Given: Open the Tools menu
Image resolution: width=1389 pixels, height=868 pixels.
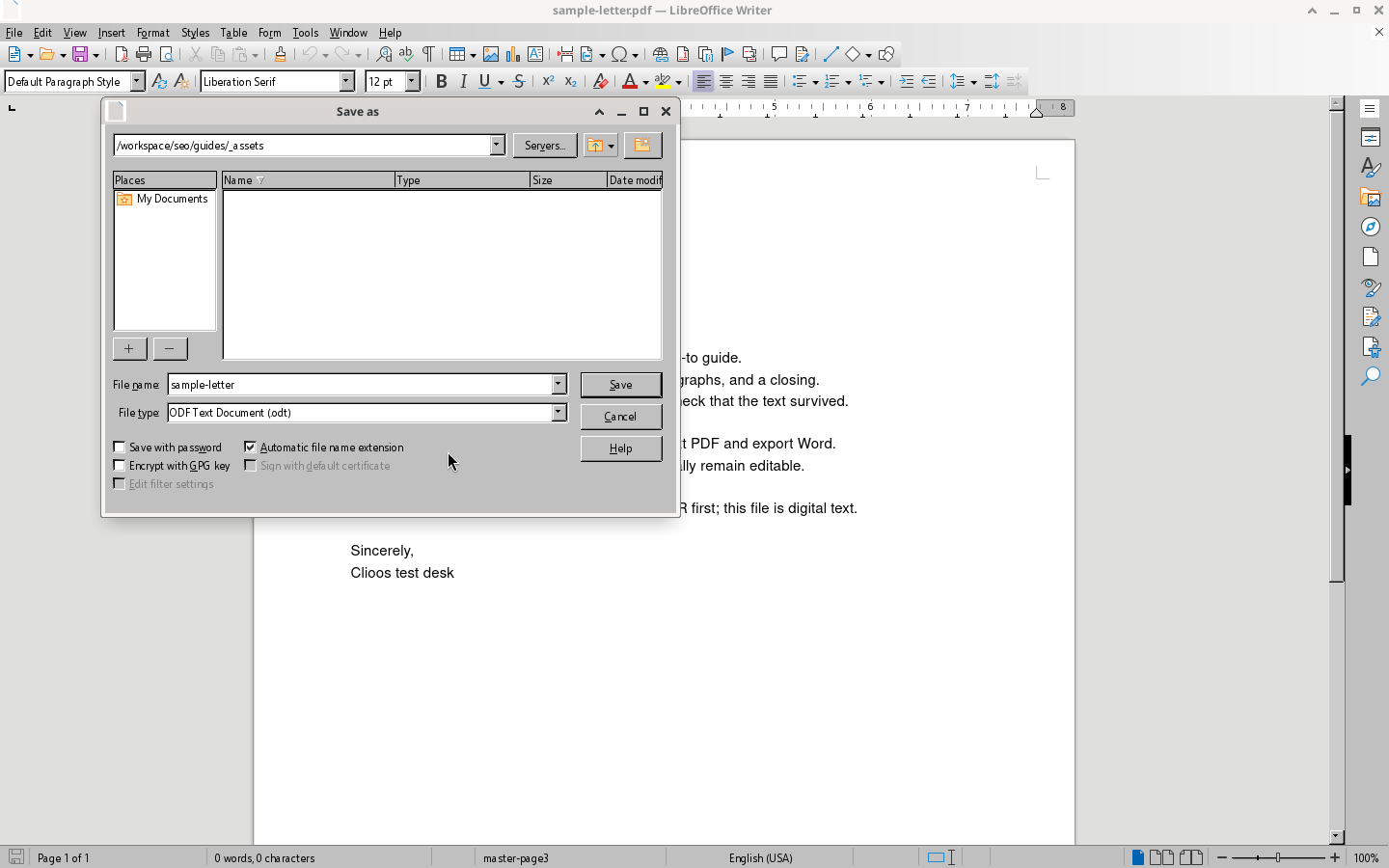Looking at the screenshot, I should (x=305, y=33).
